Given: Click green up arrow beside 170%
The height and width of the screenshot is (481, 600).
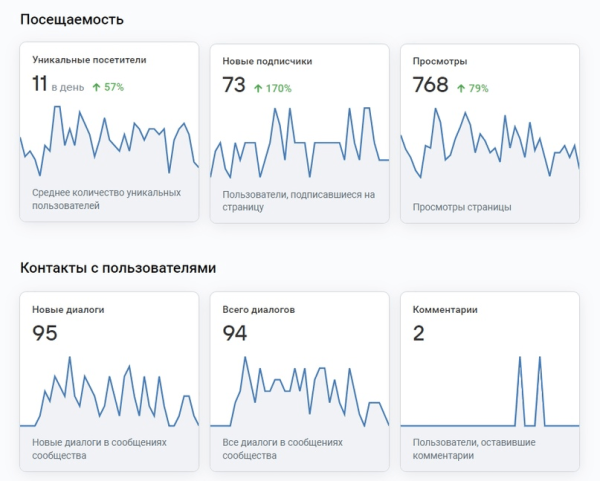Looking at the screenshot, I should click(258, 88).
